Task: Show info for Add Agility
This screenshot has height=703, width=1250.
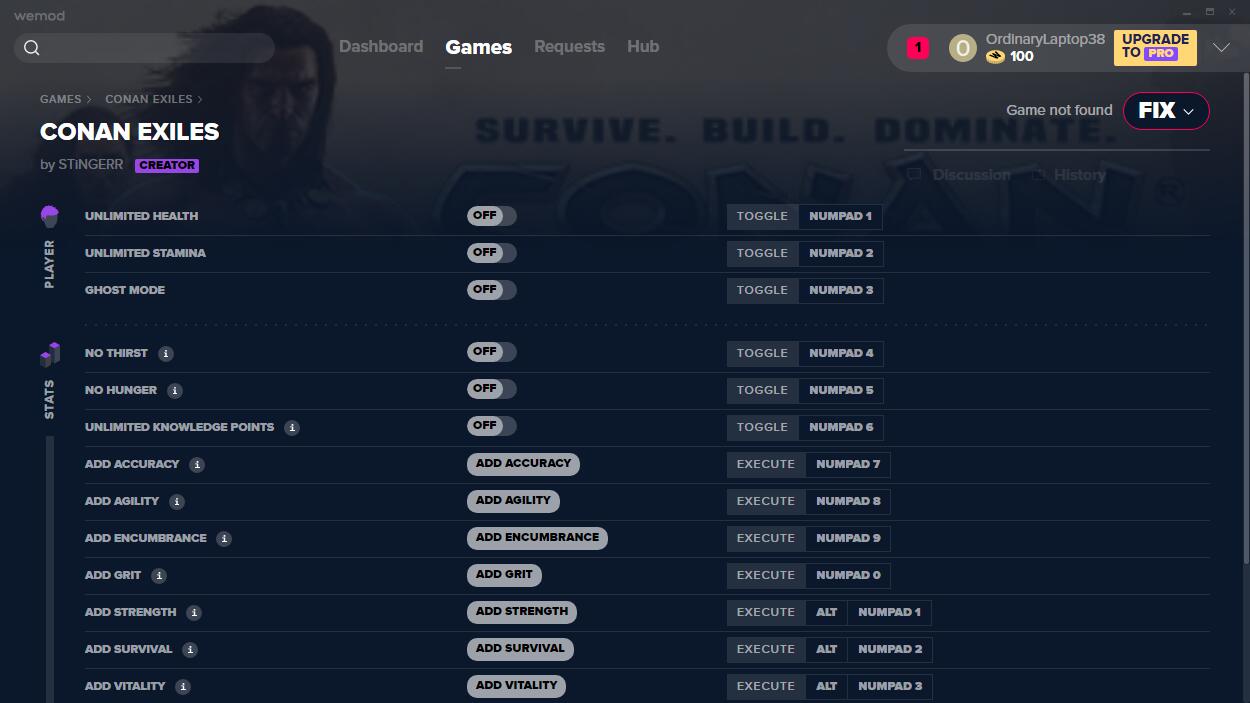Action: (177, 502)
